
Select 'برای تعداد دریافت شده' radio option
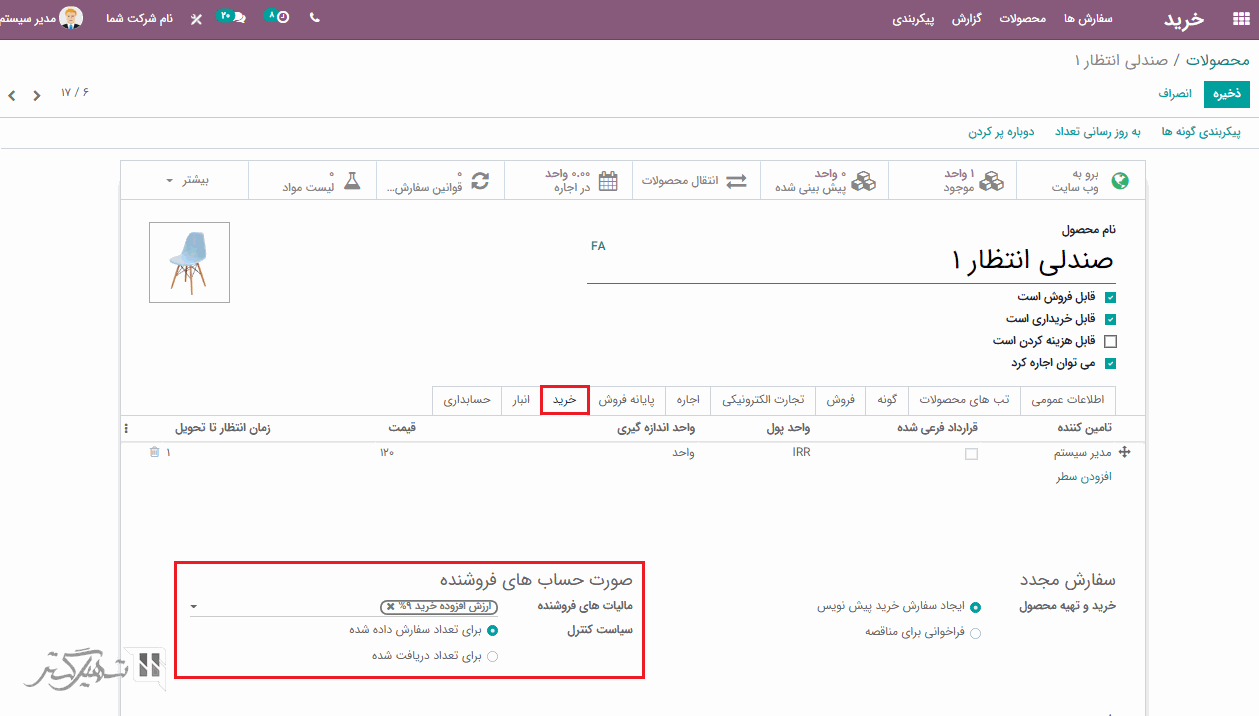(492, 656)
